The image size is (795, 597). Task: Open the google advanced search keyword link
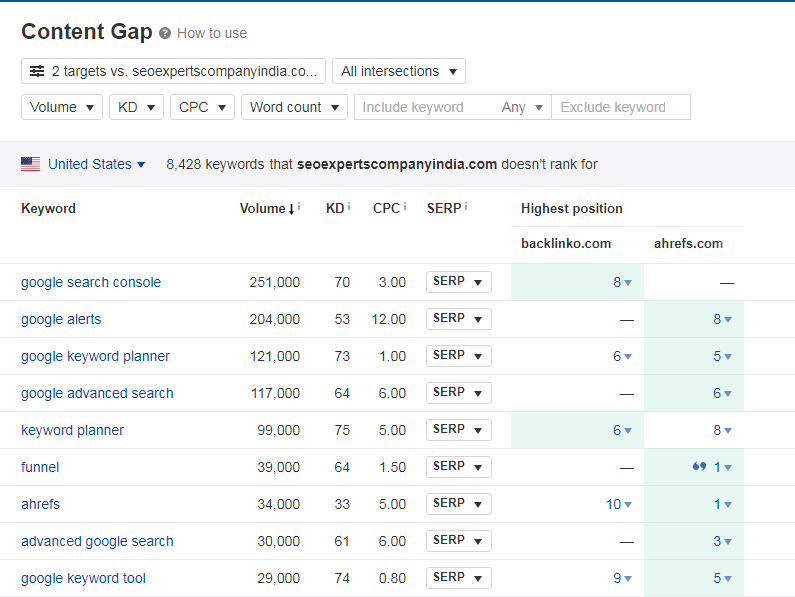click(x=97, y=393)
